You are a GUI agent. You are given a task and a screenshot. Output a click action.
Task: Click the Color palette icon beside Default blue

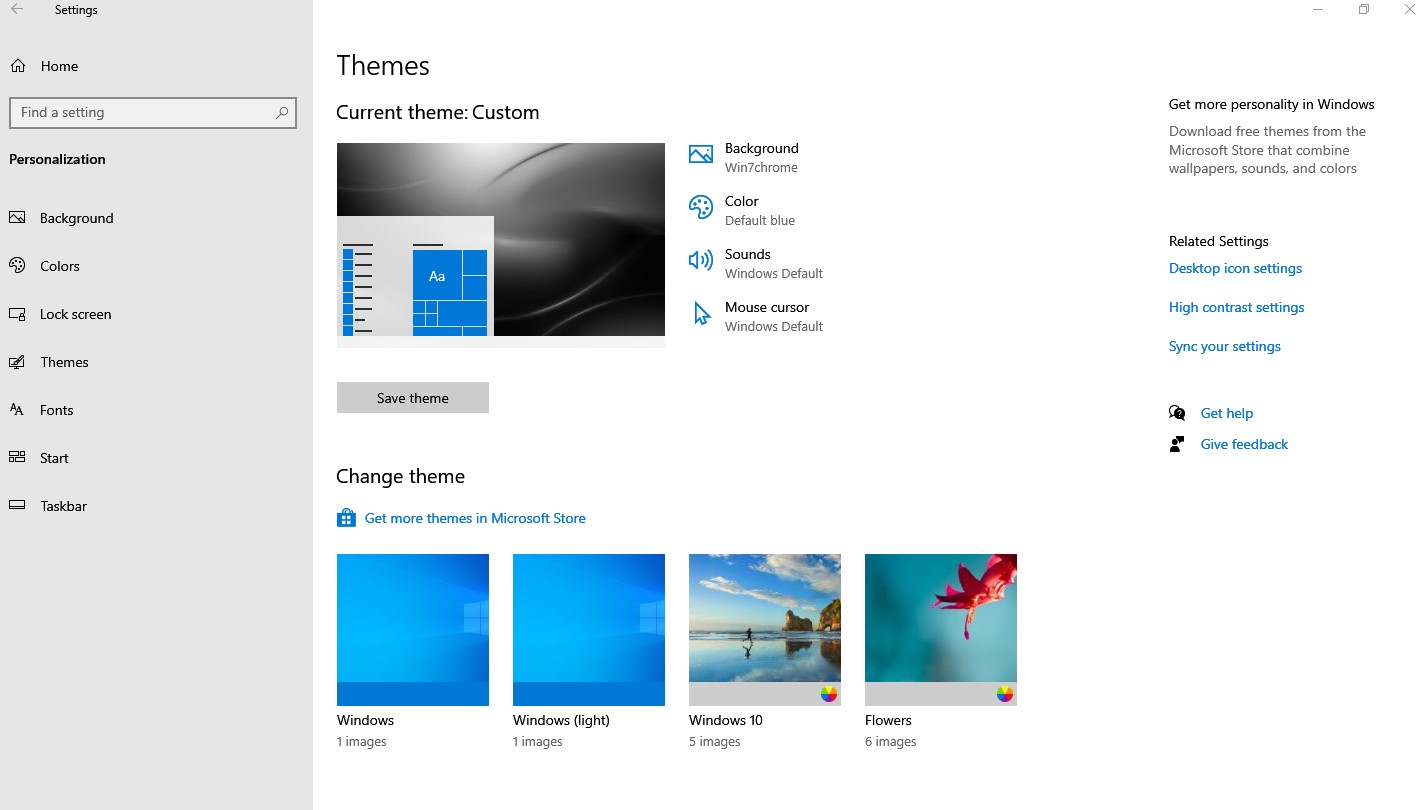click(701, 207)
